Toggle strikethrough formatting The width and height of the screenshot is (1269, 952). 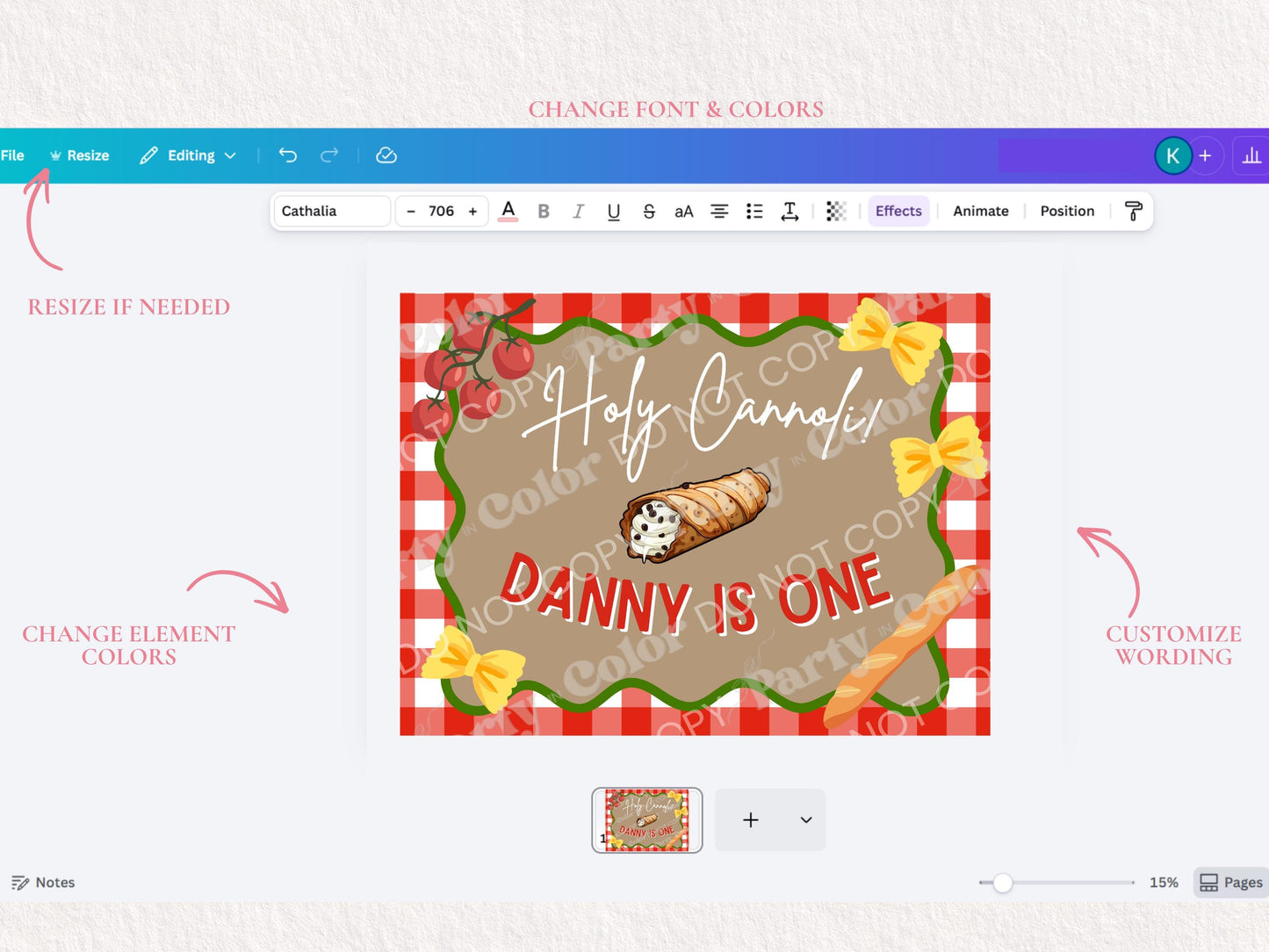pos(649,211)
